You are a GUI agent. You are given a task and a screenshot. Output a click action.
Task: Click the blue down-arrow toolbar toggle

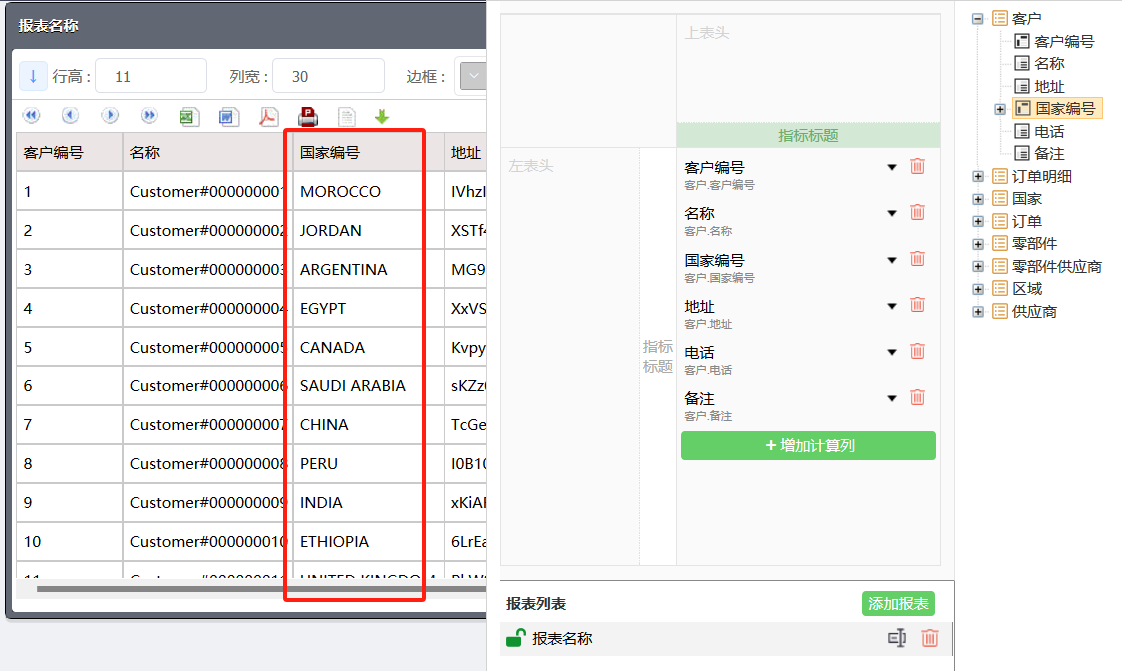pos(33,77)
